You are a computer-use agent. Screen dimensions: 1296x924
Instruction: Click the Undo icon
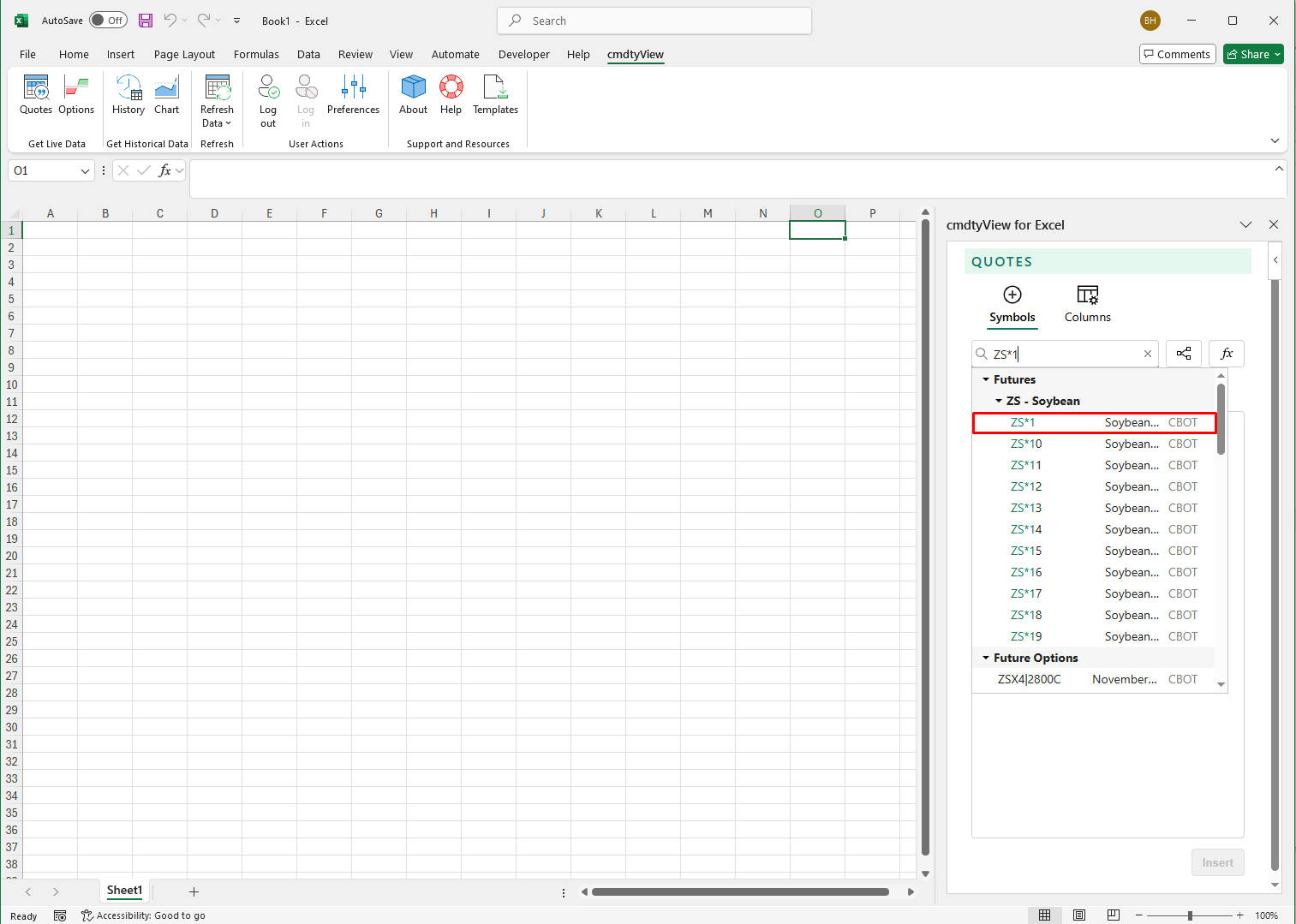pos(170,21)
